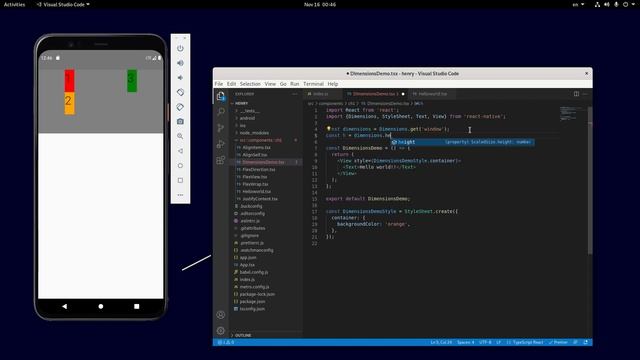Open package.json in the explorer
Image resolution: width=640 pixels, height=360 pixels.
click(x=252, y=302)
